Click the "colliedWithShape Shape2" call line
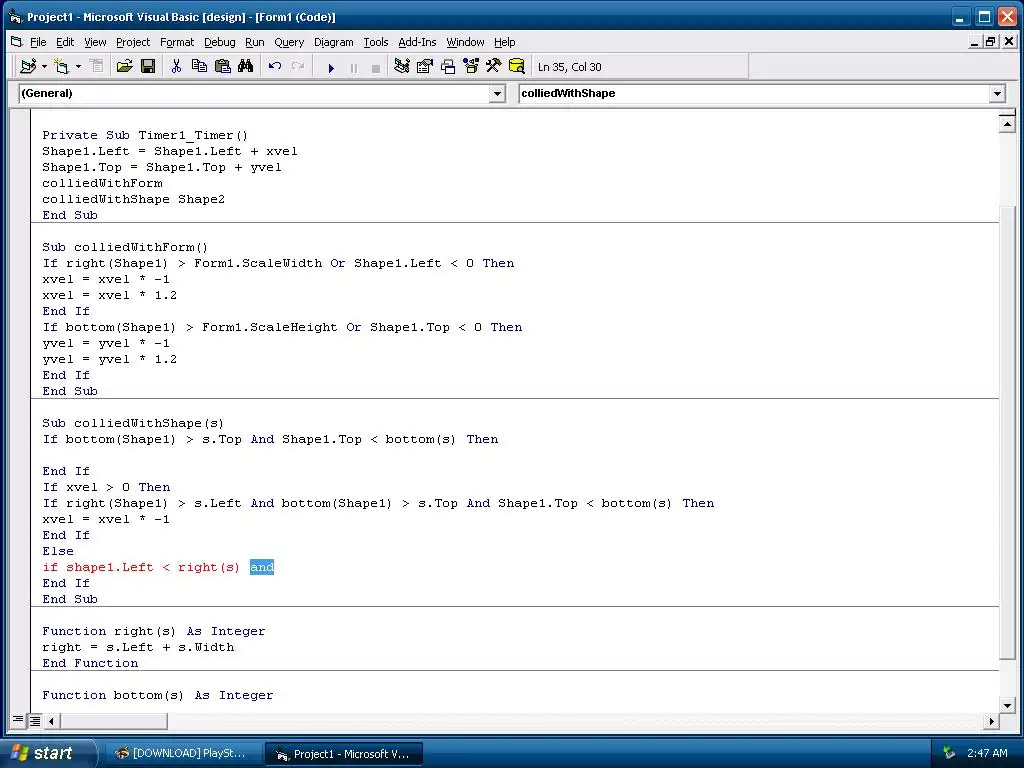Viewport: 1024px width, 768px height. point(133,199)
